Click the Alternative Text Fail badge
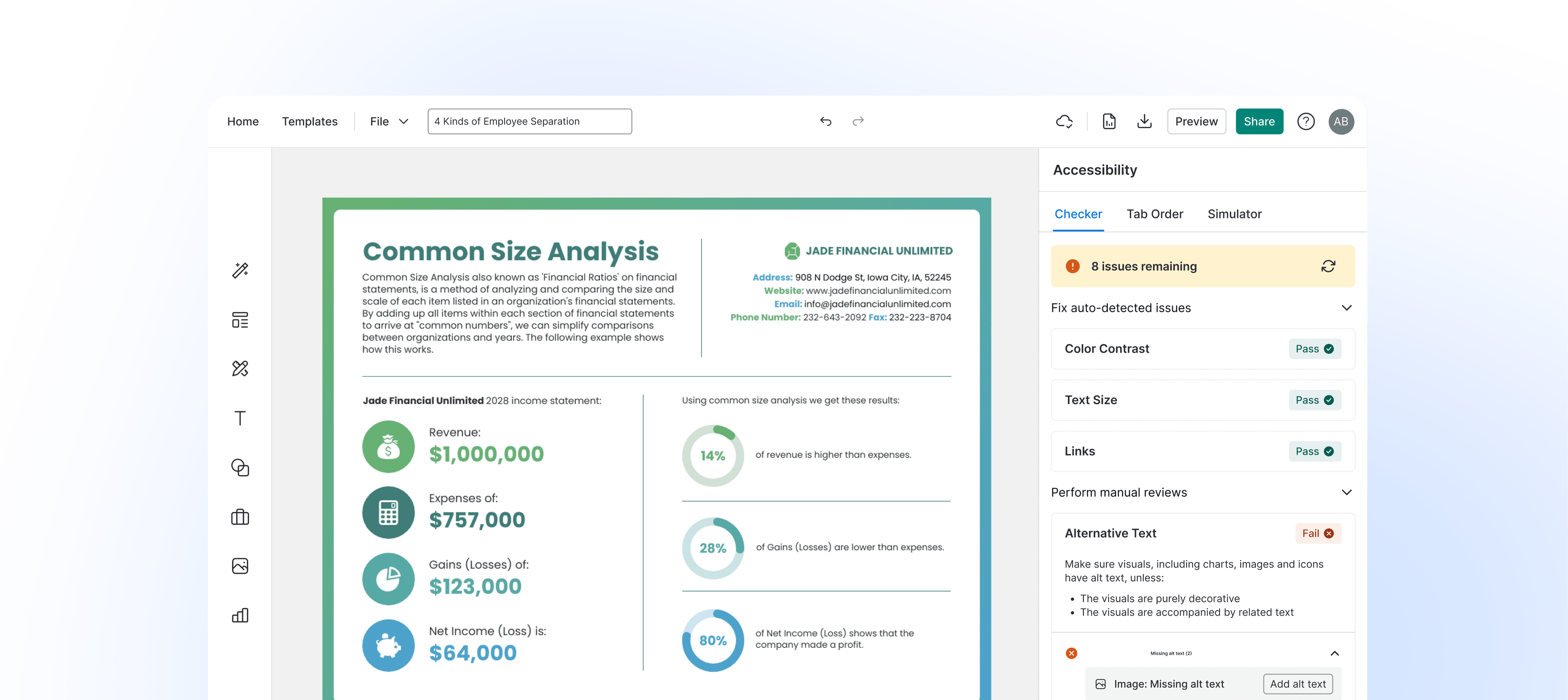The width and height of the screenshot is (1568, 700). 1318,533
